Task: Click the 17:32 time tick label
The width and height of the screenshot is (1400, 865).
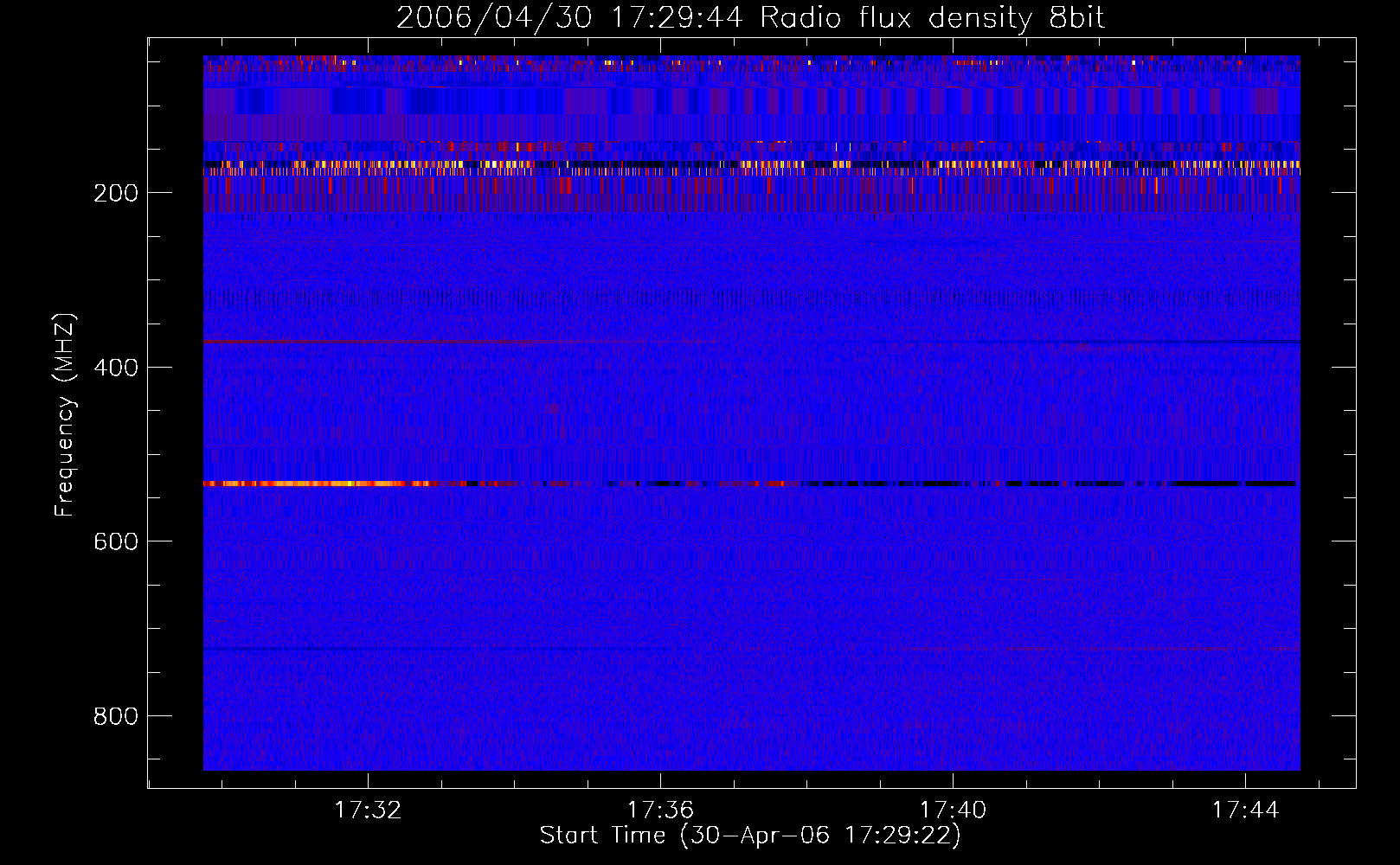Action: point(368,810)
